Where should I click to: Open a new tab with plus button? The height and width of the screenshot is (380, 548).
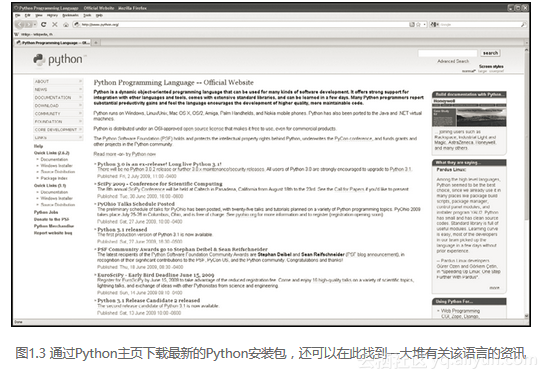pos(96,43)
